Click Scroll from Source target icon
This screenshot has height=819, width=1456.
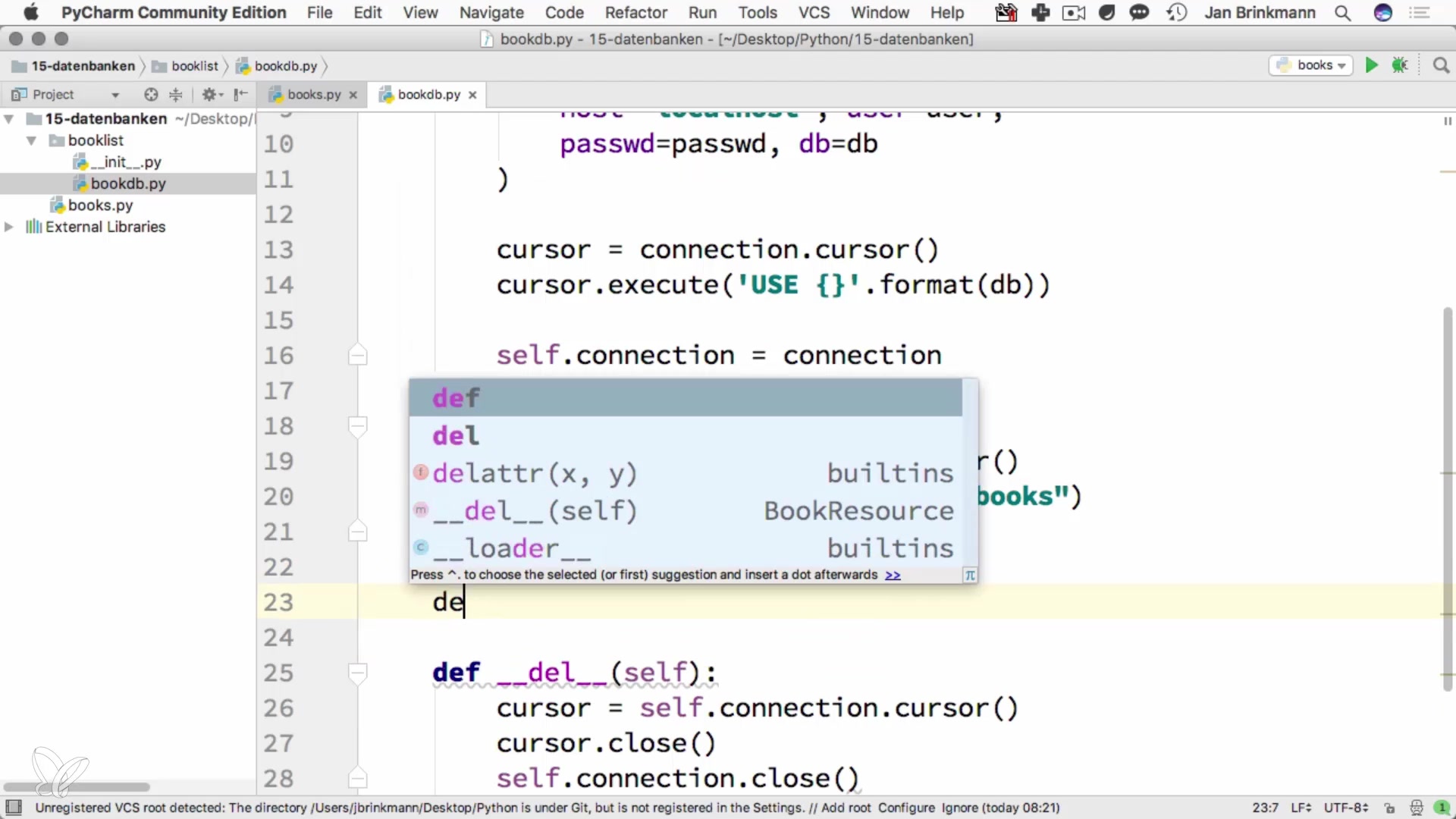151,94
